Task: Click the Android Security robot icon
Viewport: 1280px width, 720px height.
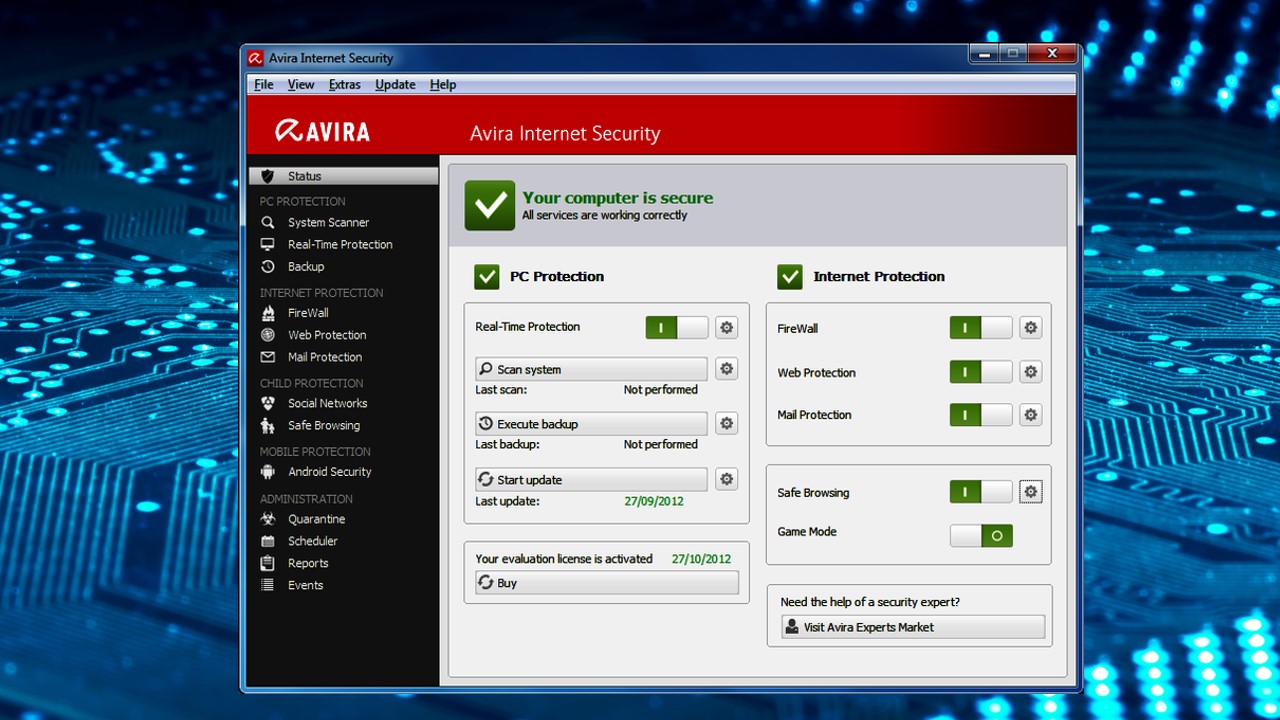Action: point(267,472)
